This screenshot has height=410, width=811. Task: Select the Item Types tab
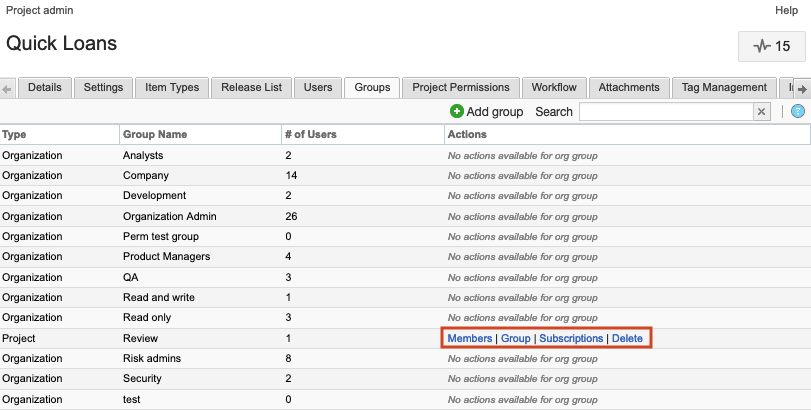click(x=172, y=88)
